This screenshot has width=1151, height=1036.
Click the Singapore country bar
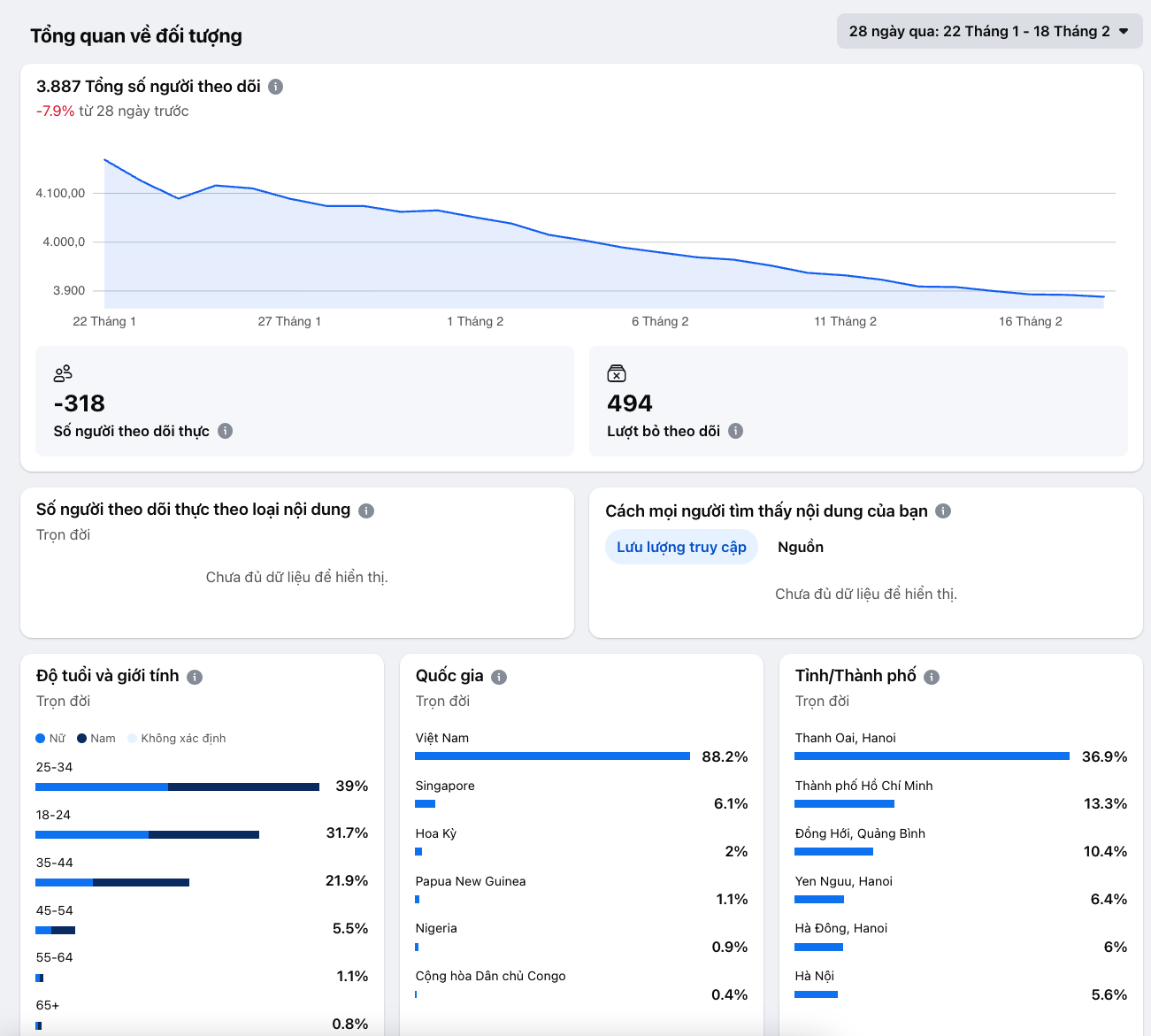click(x=426, y=804)
